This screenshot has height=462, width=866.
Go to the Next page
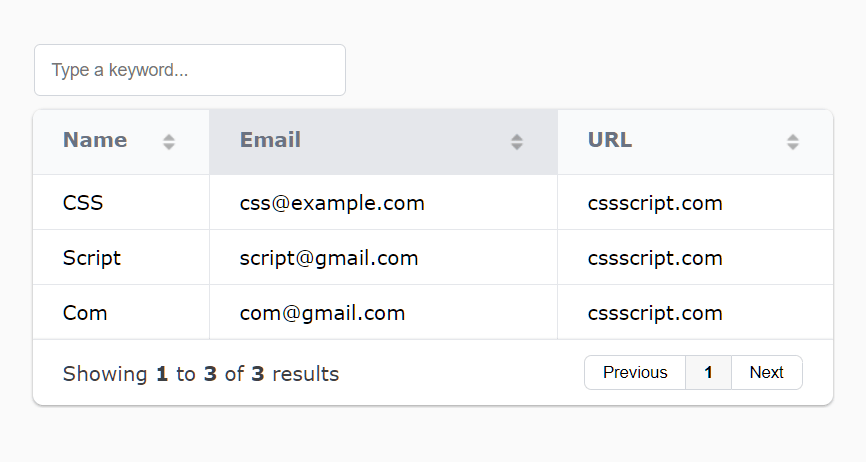pyautogui.click(x=767, y=373)
